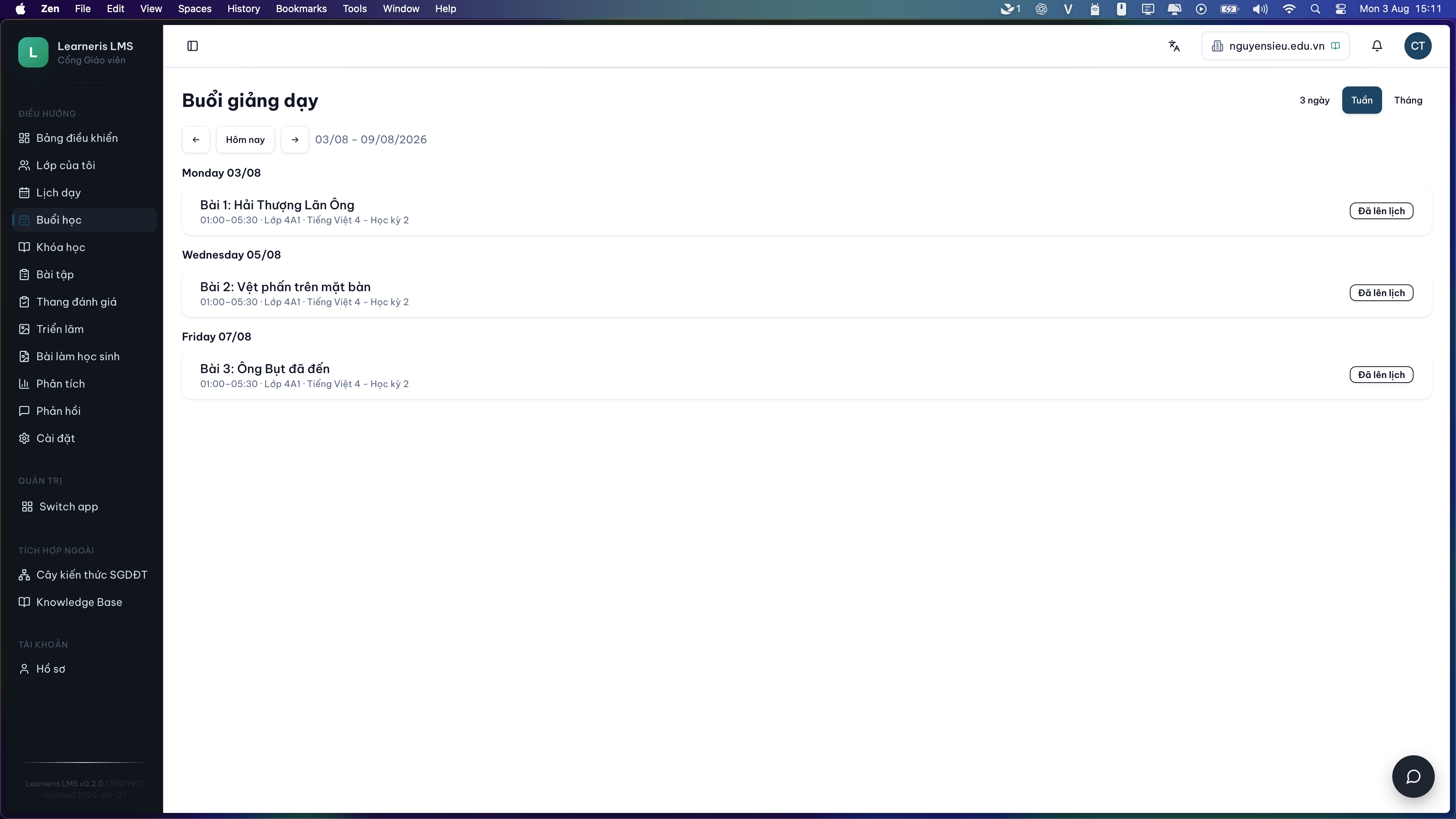This screenshot has width=1456, height=819.
Task: Open macOS Control Center icon
Action: click(x=1341, y=8)
